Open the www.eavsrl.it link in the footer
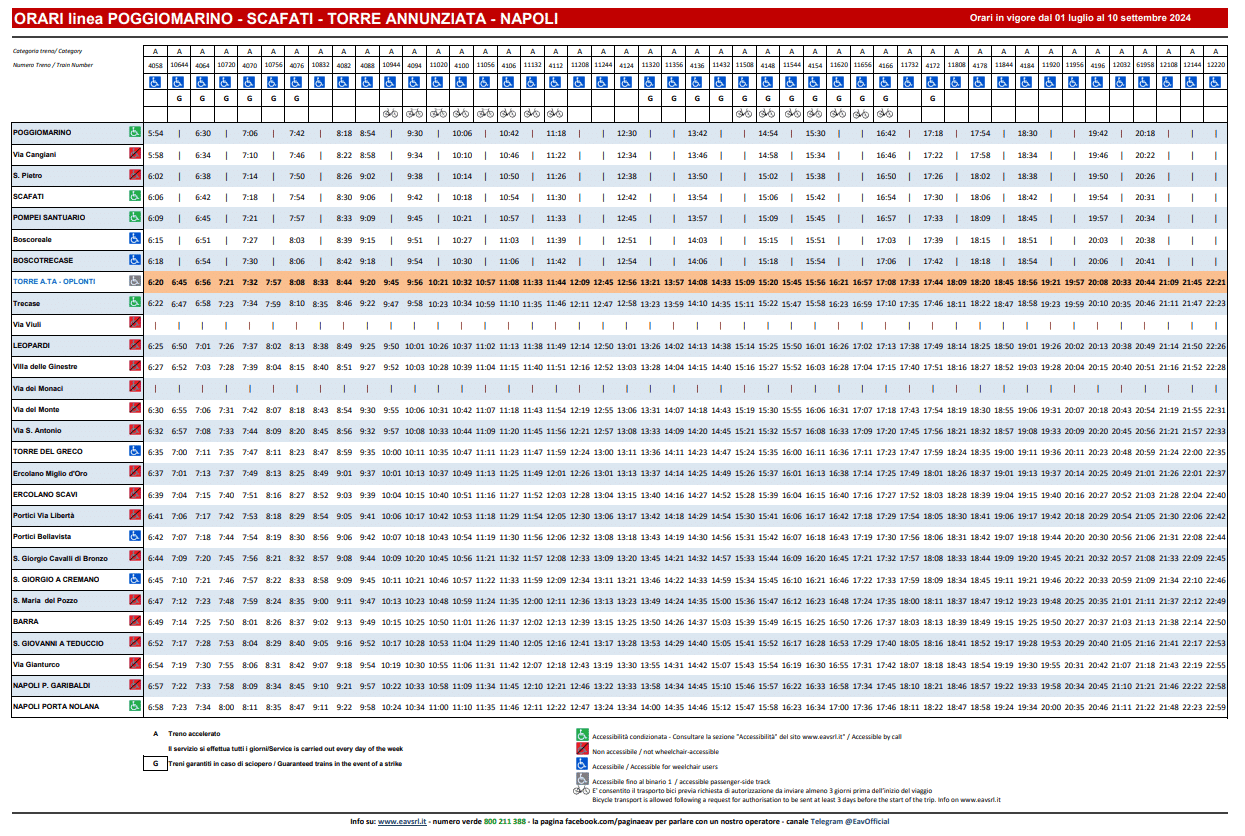The width and height of the screenshot is (1245, 836). tap(403, 821)
